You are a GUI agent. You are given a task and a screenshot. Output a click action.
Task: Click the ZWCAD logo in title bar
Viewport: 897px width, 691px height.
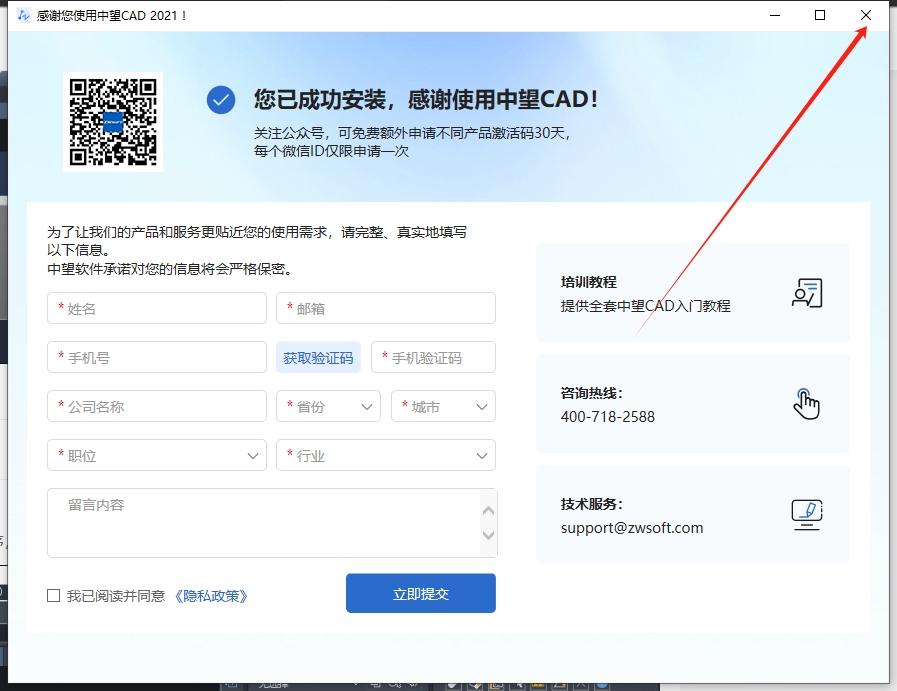tap(22, 15)
